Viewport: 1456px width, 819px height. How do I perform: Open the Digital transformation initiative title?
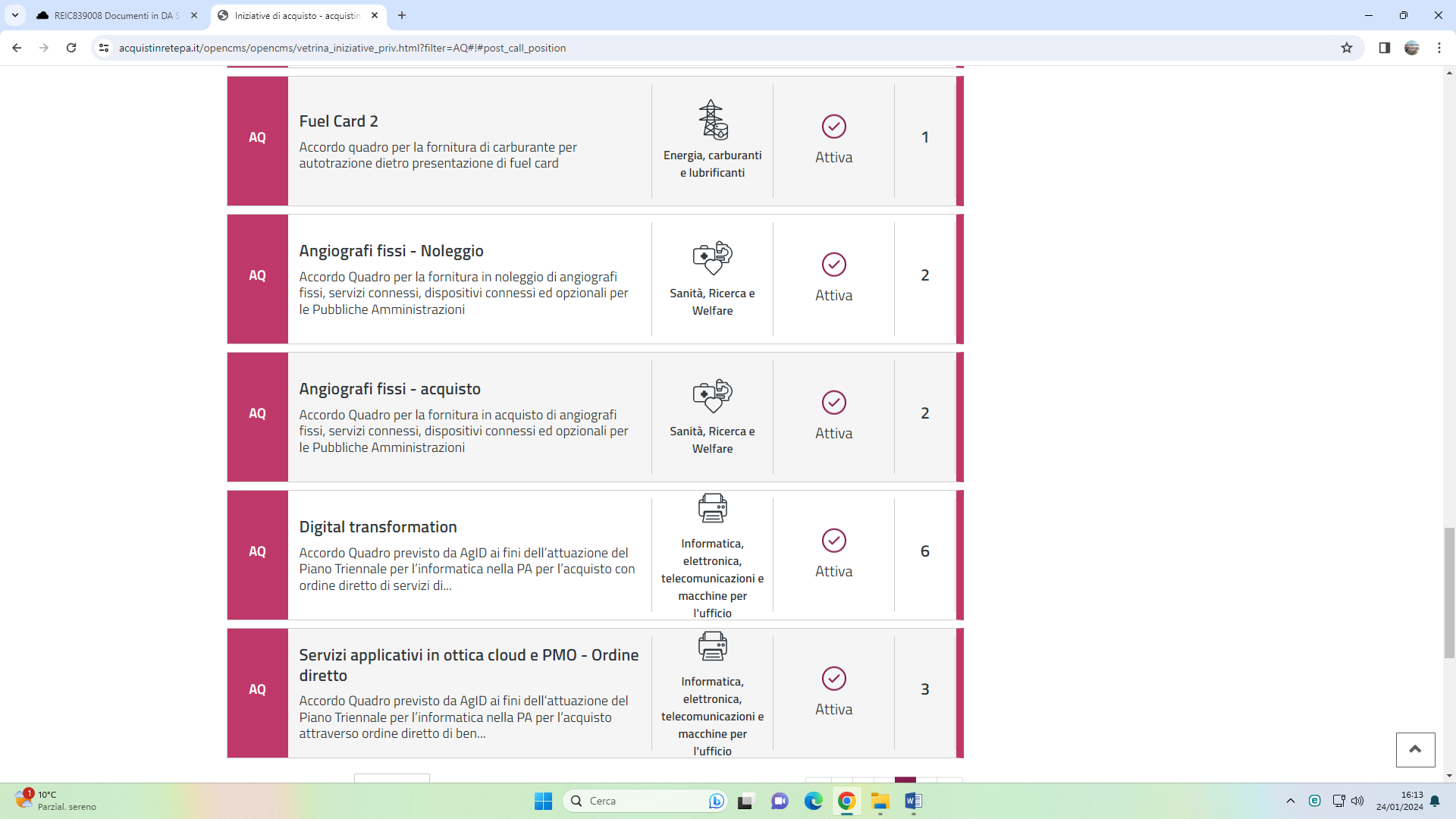[x=378, y=527]
